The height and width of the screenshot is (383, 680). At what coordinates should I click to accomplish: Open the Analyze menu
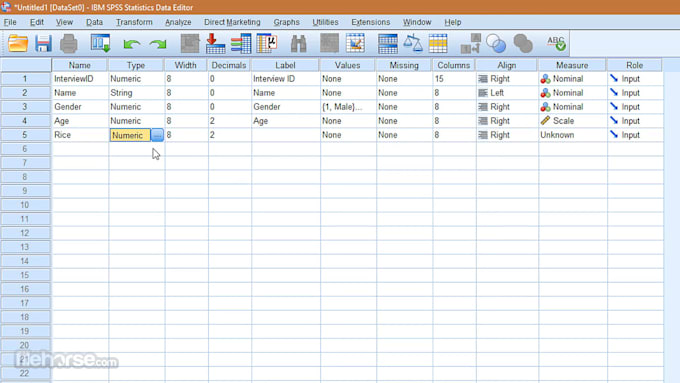click(x=178, y=22)
